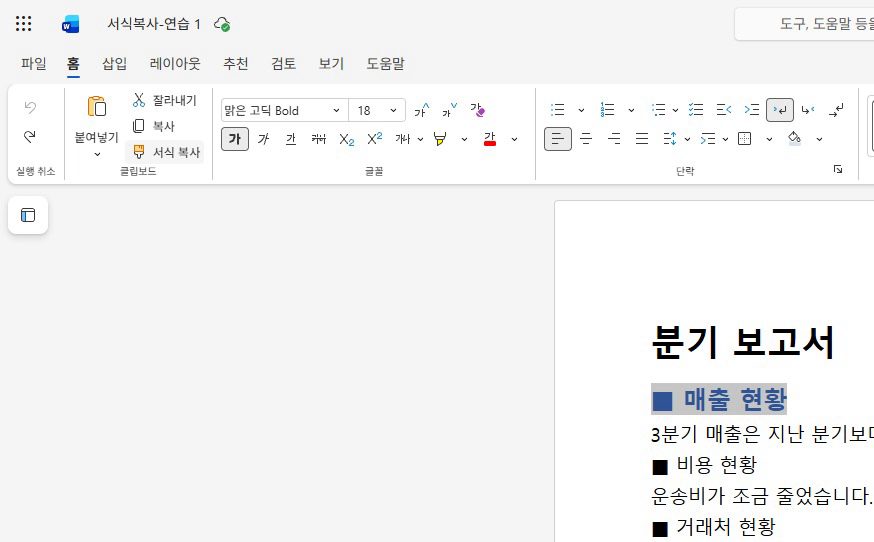
Task: Click the special indent icon
Action: click(x=707, y=139)
